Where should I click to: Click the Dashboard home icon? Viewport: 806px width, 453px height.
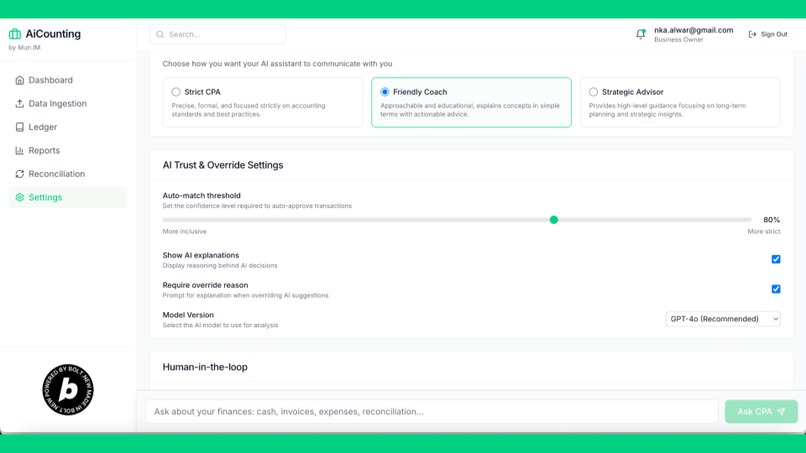(x=20, y=80)
